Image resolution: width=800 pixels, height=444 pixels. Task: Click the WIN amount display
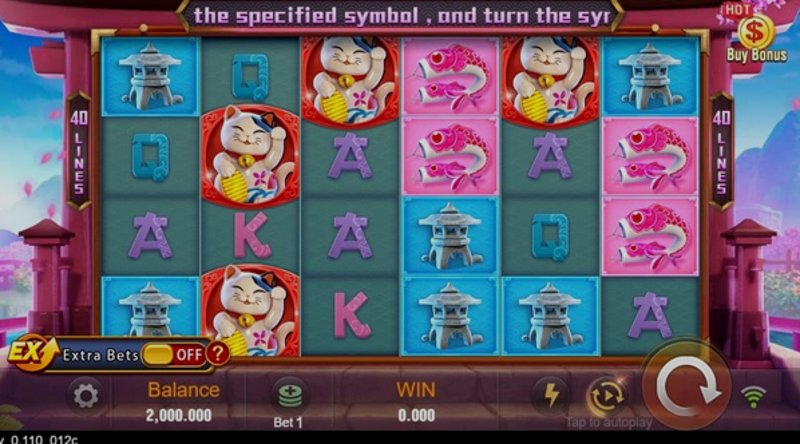(416, 415)
